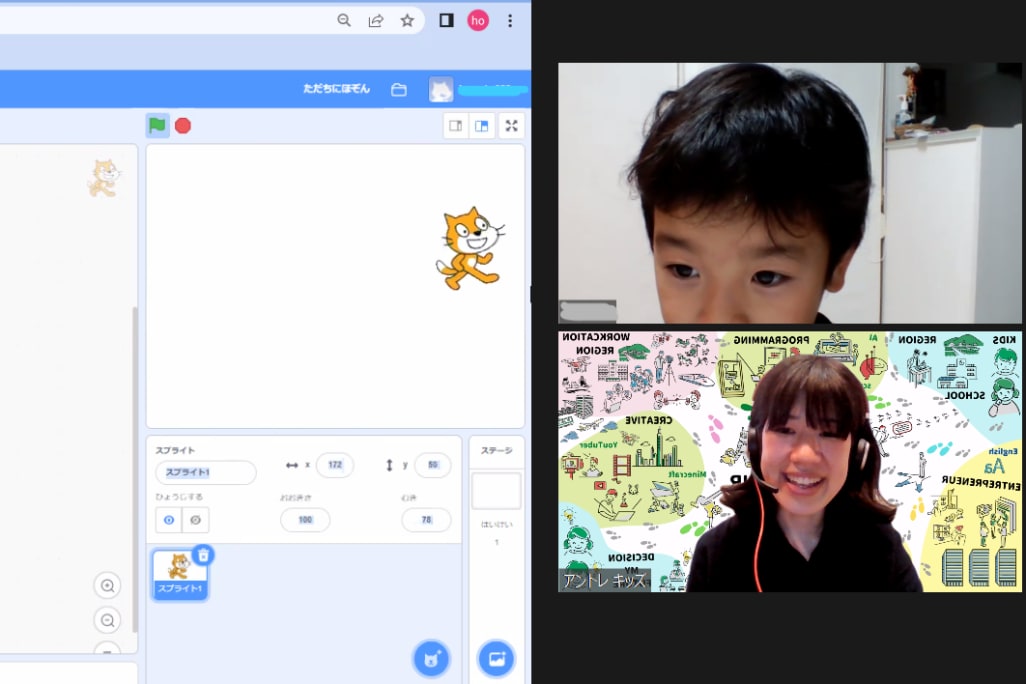Image resolution: width=1026 pixels, height=684 pixels.
Task: Enter full screen stage mode
Action: click(x=512, y=125)
